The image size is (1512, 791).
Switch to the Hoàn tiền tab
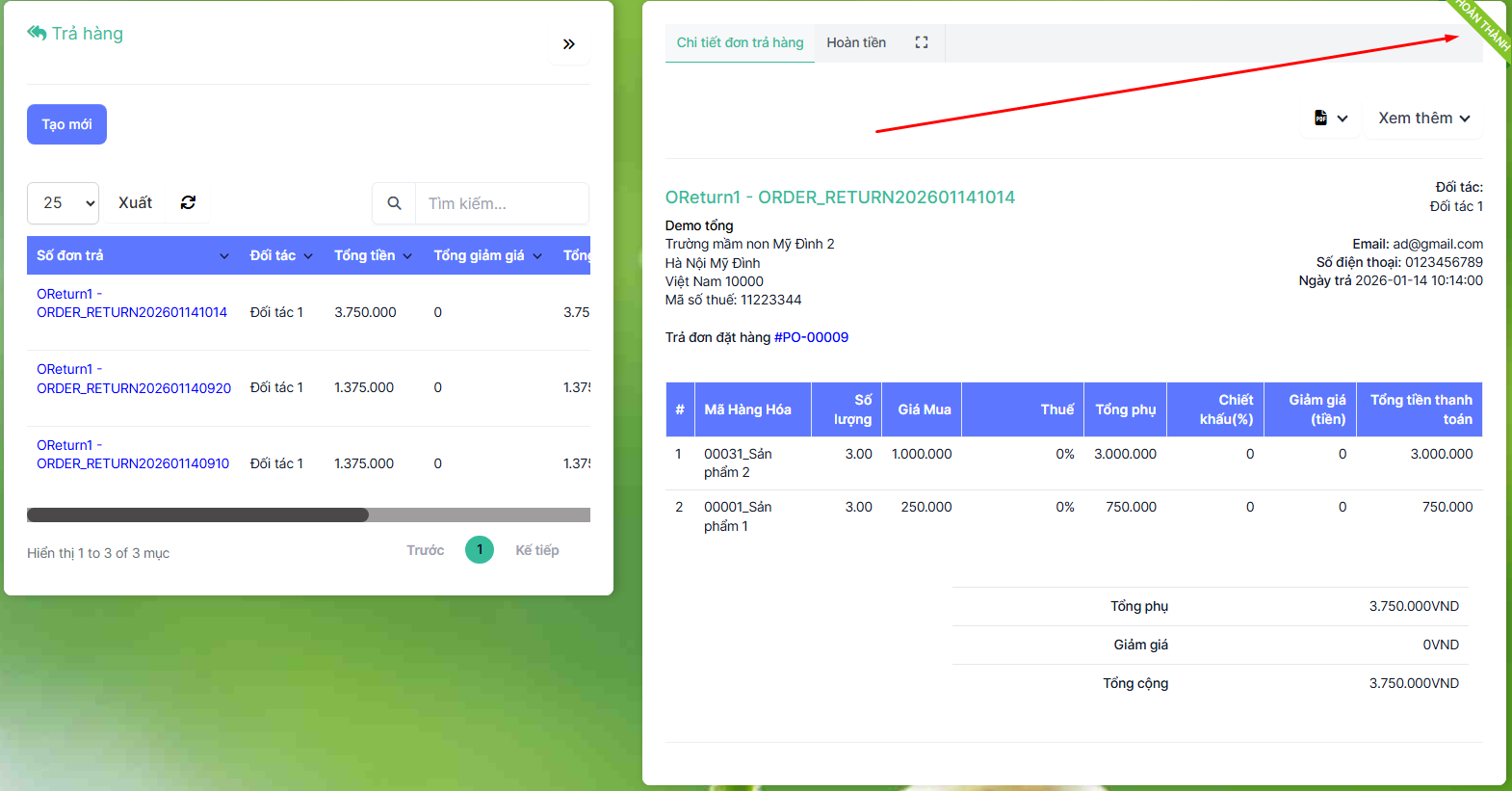(x=855, y=42)
